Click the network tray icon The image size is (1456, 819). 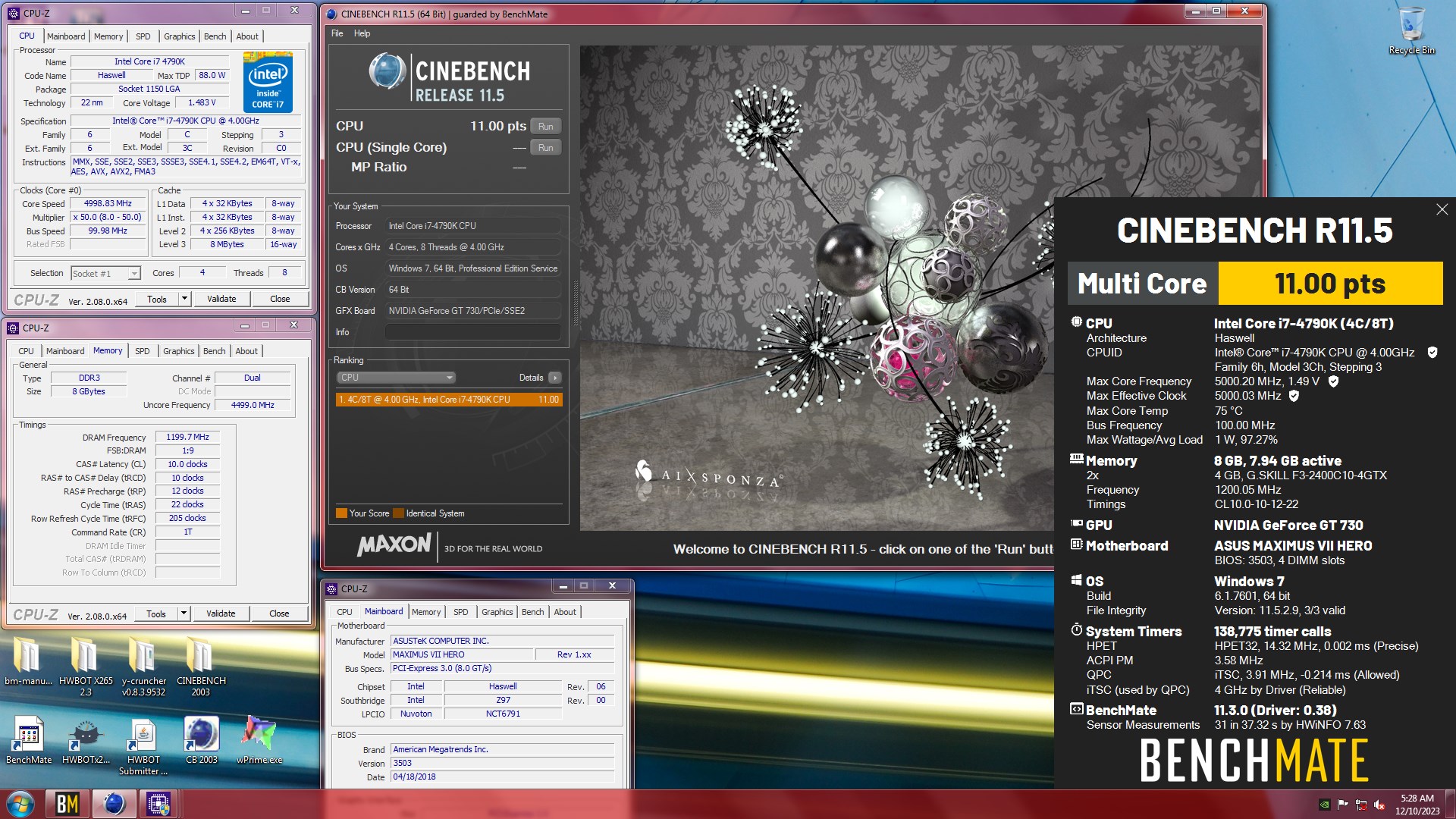[1361, 805]
